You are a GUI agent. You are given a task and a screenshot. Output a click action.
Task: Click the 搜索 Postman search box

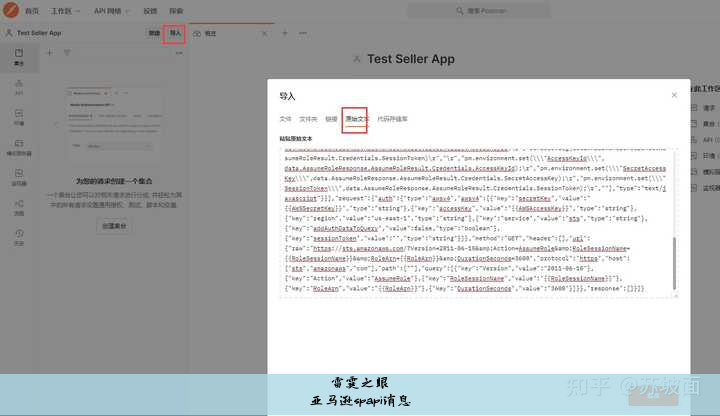point(478,11)
